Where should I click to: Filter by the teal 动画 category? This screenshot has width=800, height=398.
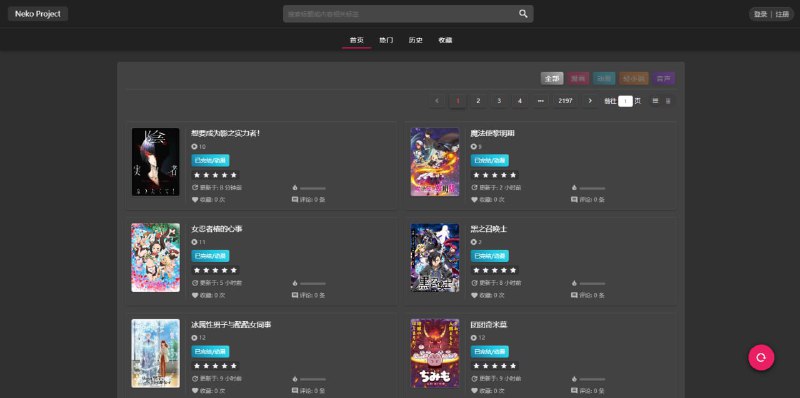click(604, 79)
